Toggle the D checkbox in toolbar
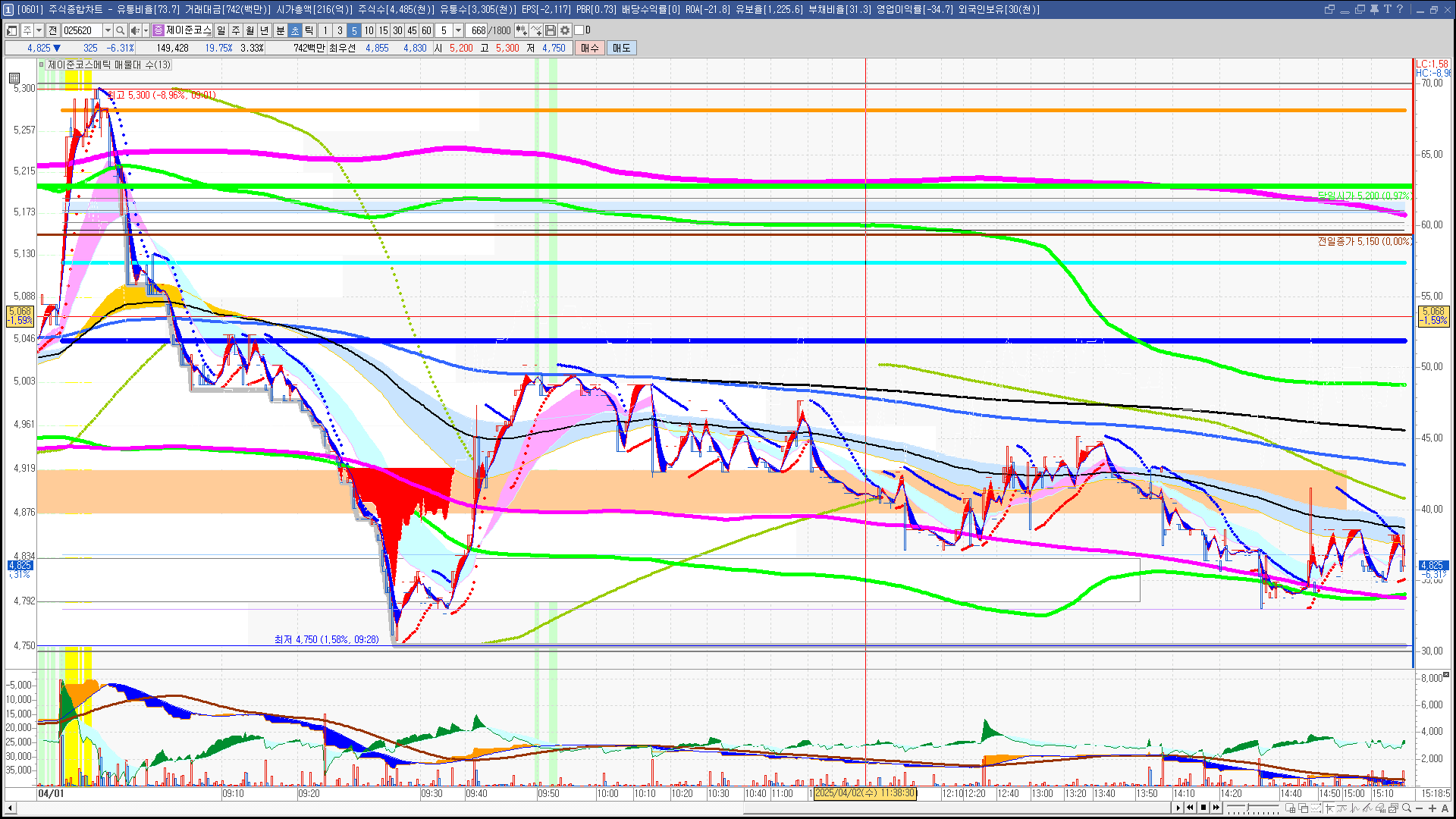Viewport: 1456px width, 819px height. (579, 30)
